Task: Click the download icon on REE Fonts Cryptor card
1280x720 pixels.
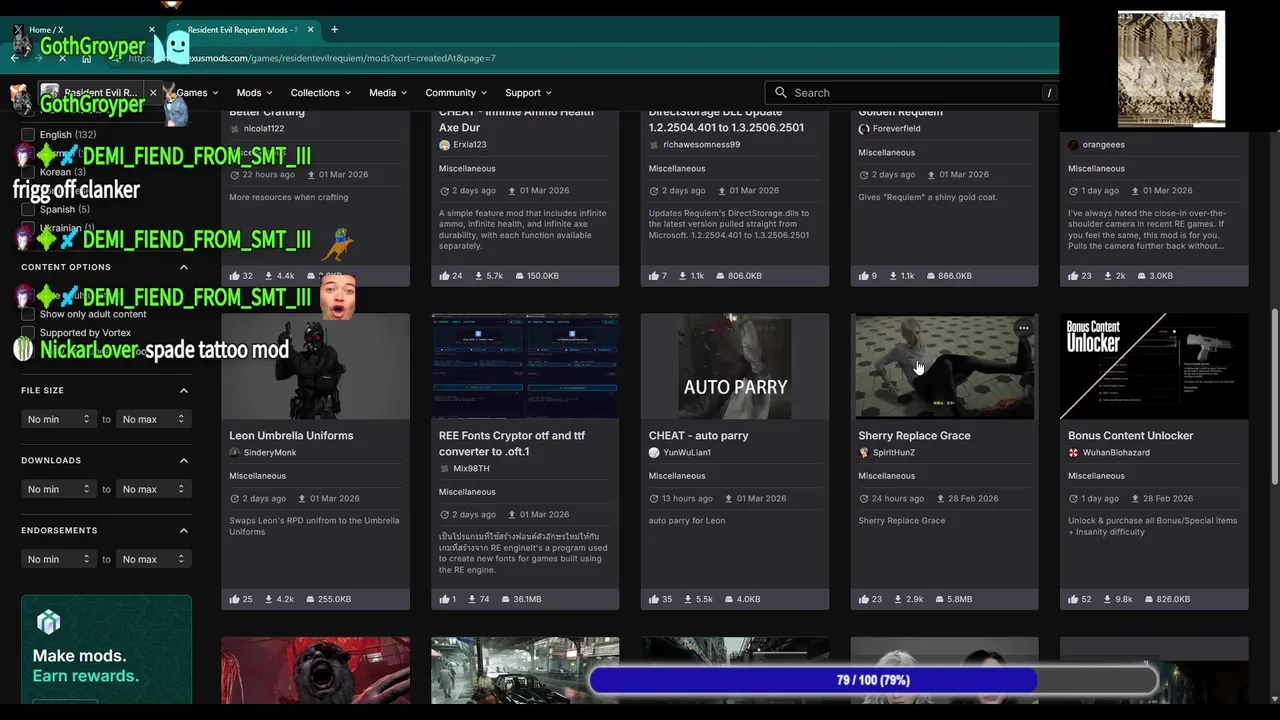Action: (x=473, y=599)
